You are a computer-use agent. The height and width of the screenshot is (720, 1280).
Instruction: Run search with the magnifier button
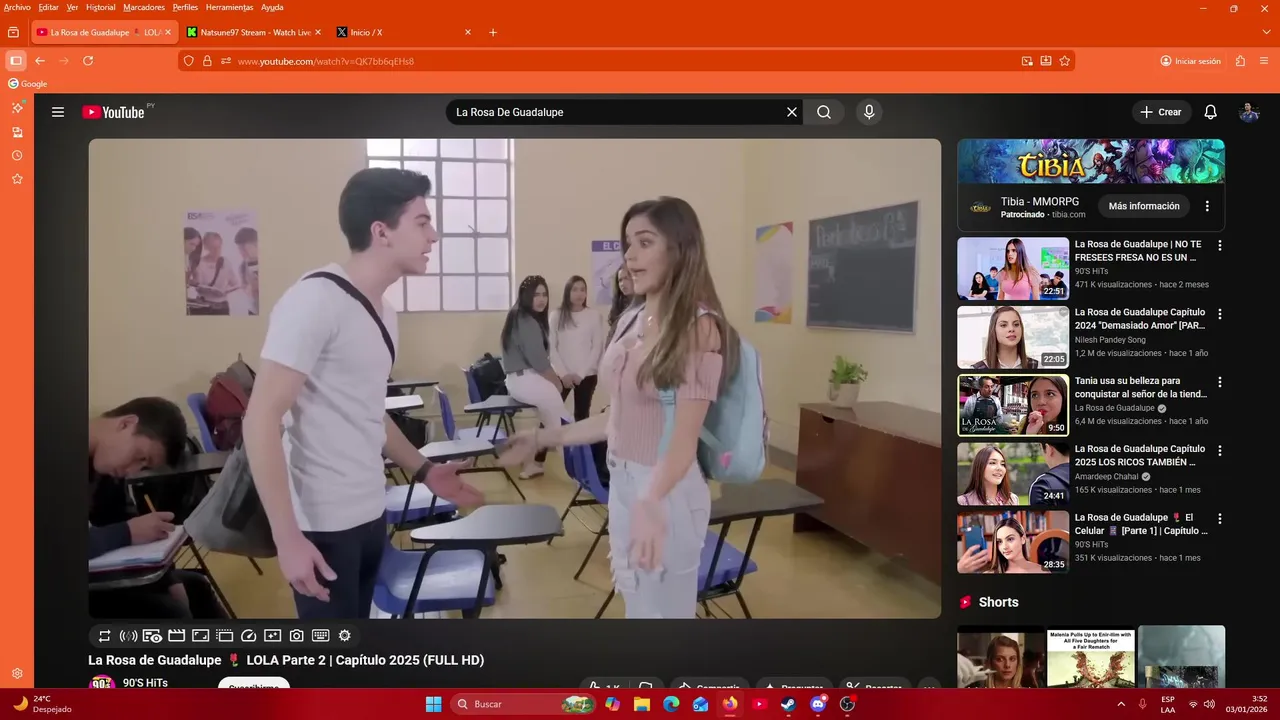[x=824, y=112]
